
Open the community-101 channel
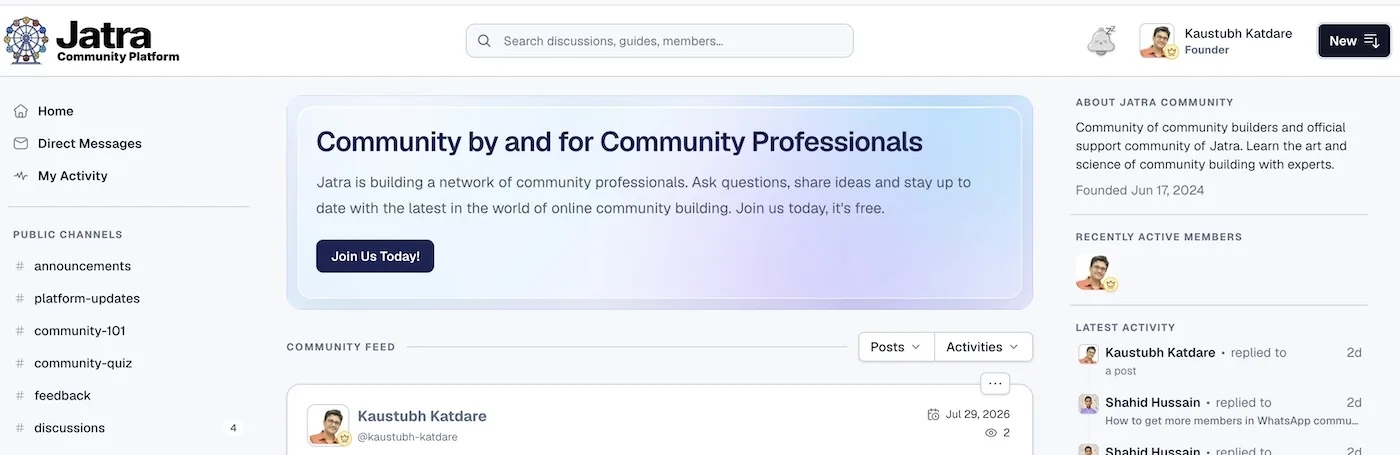click(80, 331)
